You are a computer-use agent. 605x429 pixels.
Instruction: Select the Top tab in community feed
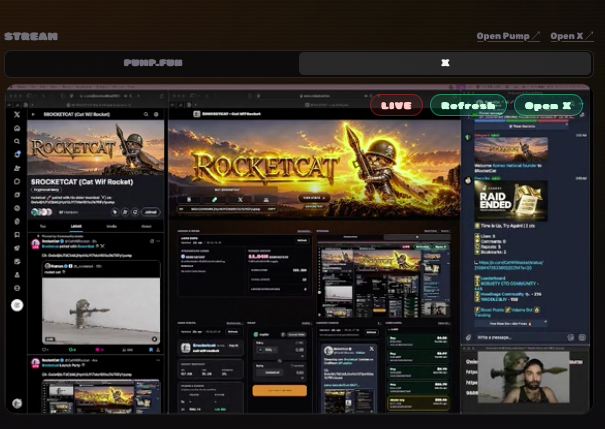(43, 226)
